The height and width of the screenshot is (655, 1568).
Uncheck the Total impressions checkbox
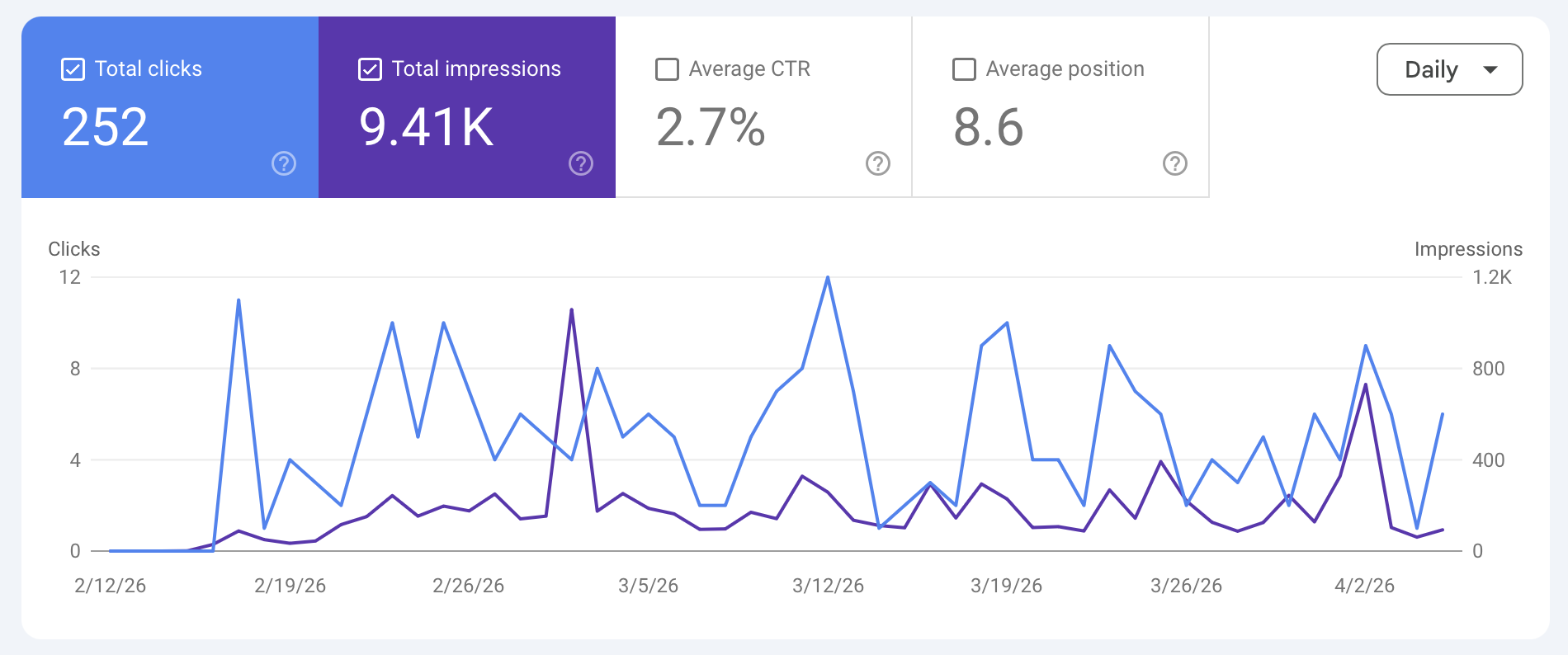pos(371,69)
